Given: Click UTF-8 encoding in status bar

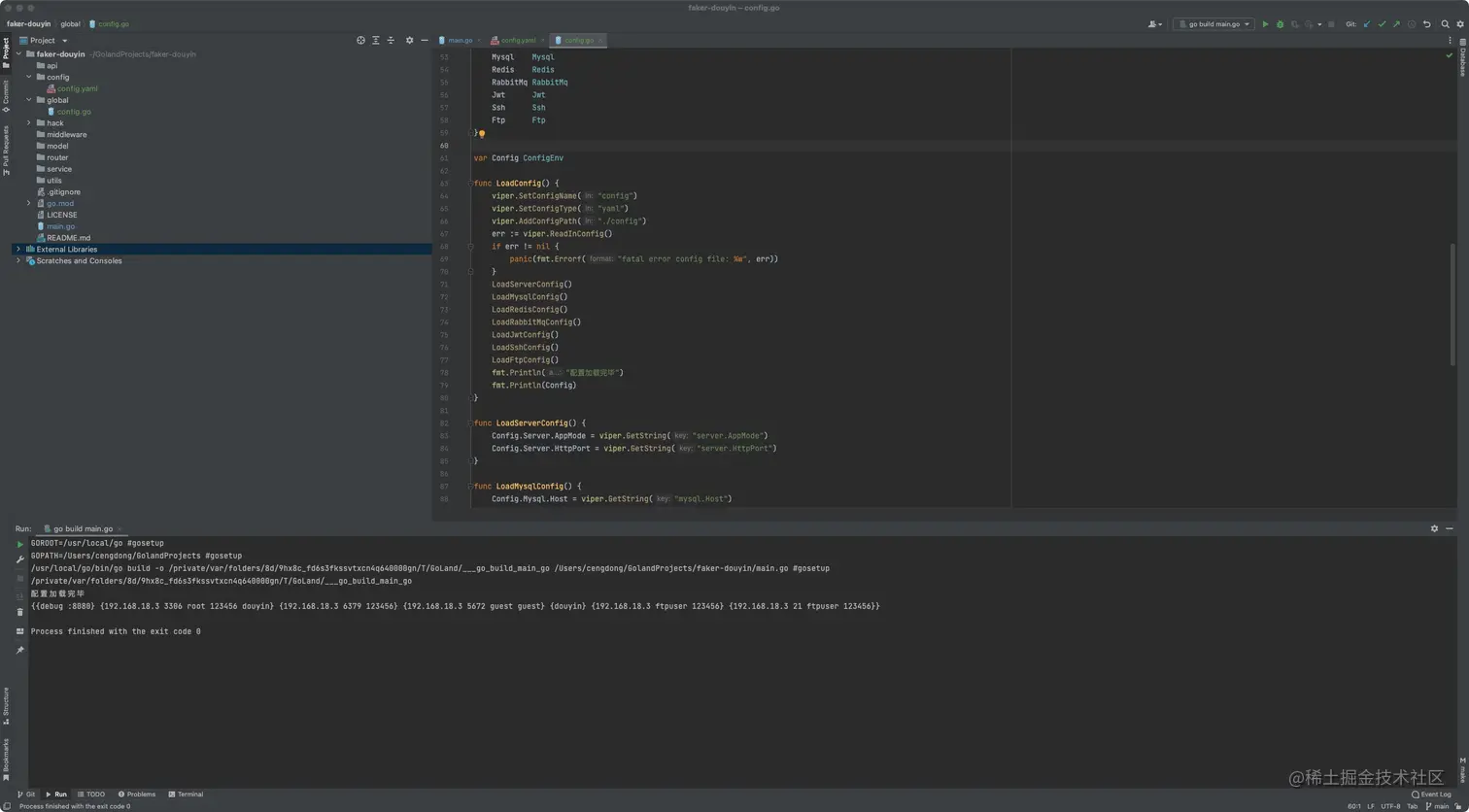Looking at the screenshot, I should tap(1391, 806).
